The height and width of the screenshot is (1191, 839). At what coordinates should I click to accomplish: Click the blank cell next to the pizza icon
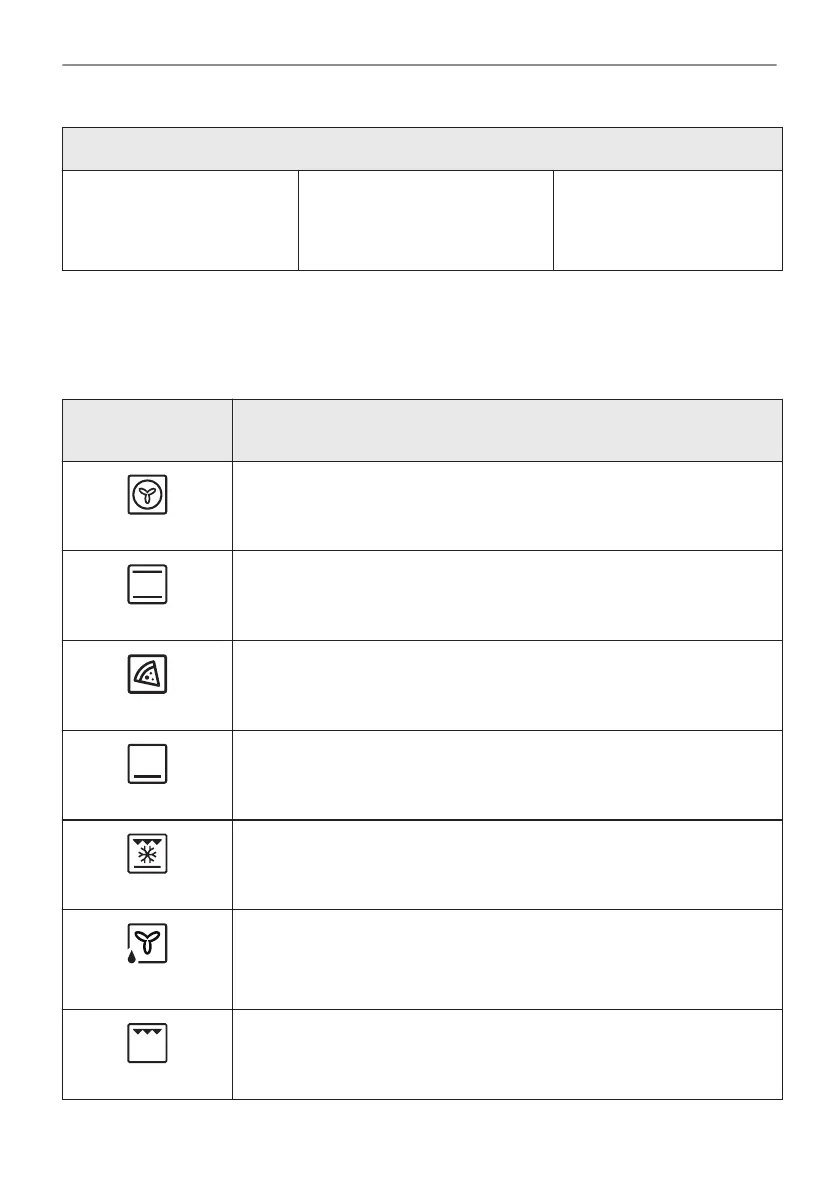point(507,685)
